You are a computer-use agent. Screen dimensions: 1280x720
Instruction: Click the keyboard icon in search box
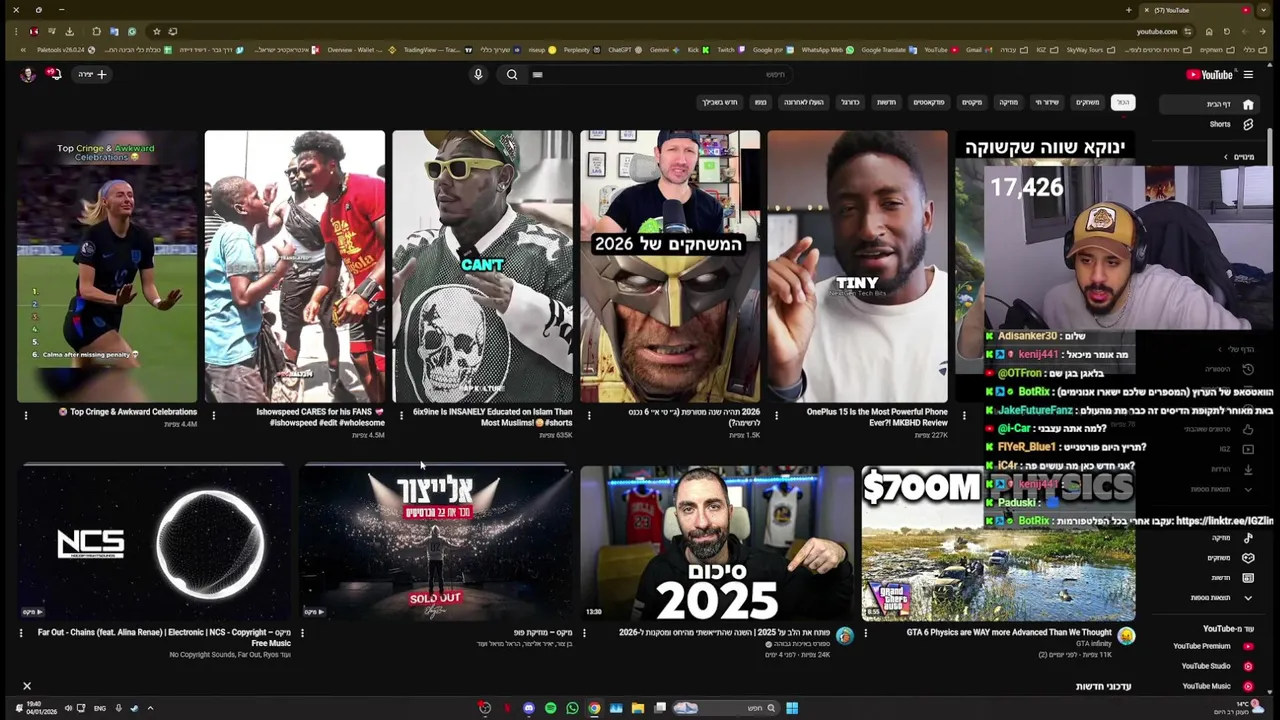(537, 74)
